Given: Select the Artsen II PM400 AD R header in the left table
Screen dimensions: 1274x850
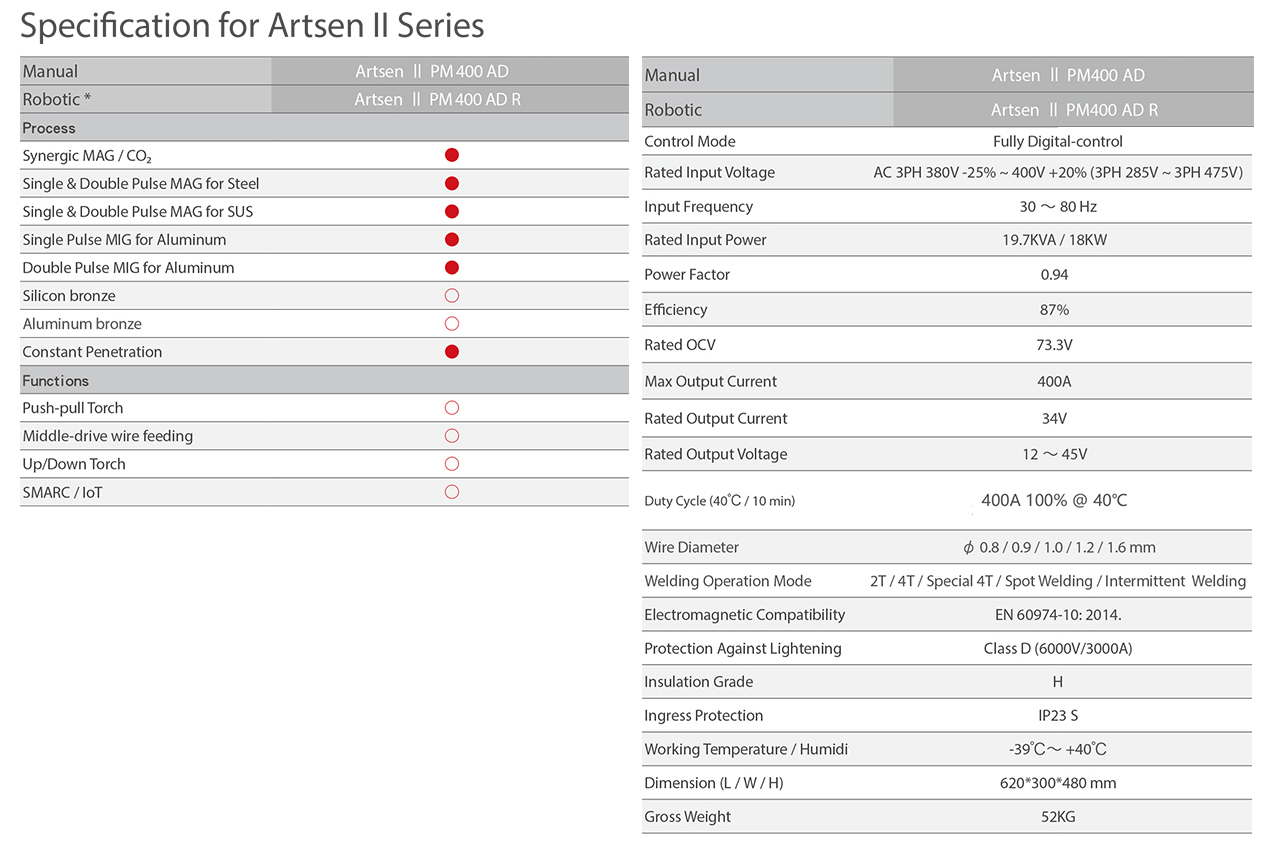Looking at the screenshot, I should (438, 99).
